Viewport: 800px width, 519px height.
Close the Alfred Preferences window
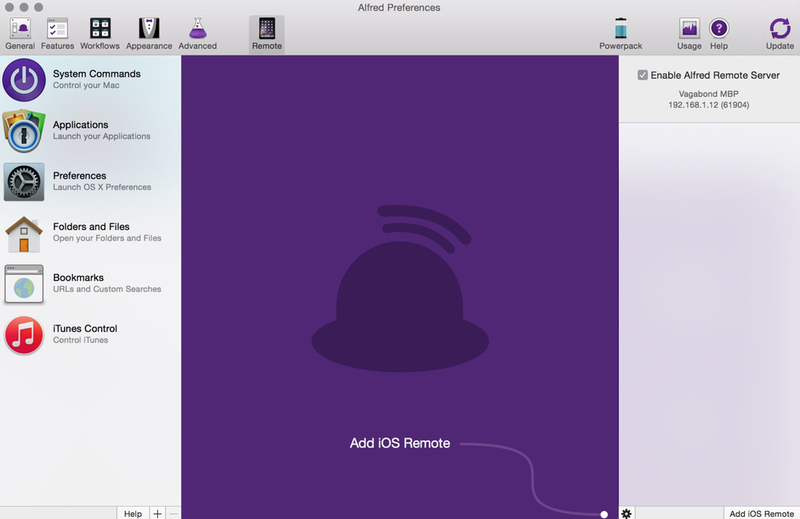(9, 7)
